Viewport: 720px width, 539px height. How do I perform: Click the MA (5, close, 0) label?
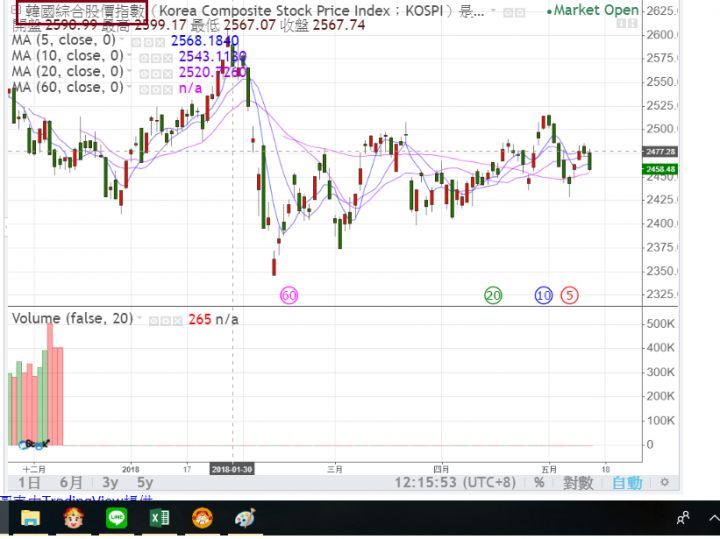pyautogui.click(x=64, y=40)
